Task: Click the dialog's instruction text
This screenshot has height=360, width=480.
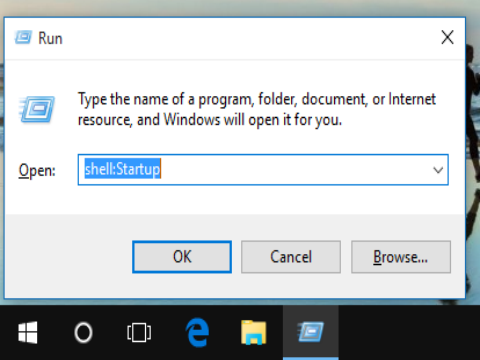Action: click(x=257, y=109)
